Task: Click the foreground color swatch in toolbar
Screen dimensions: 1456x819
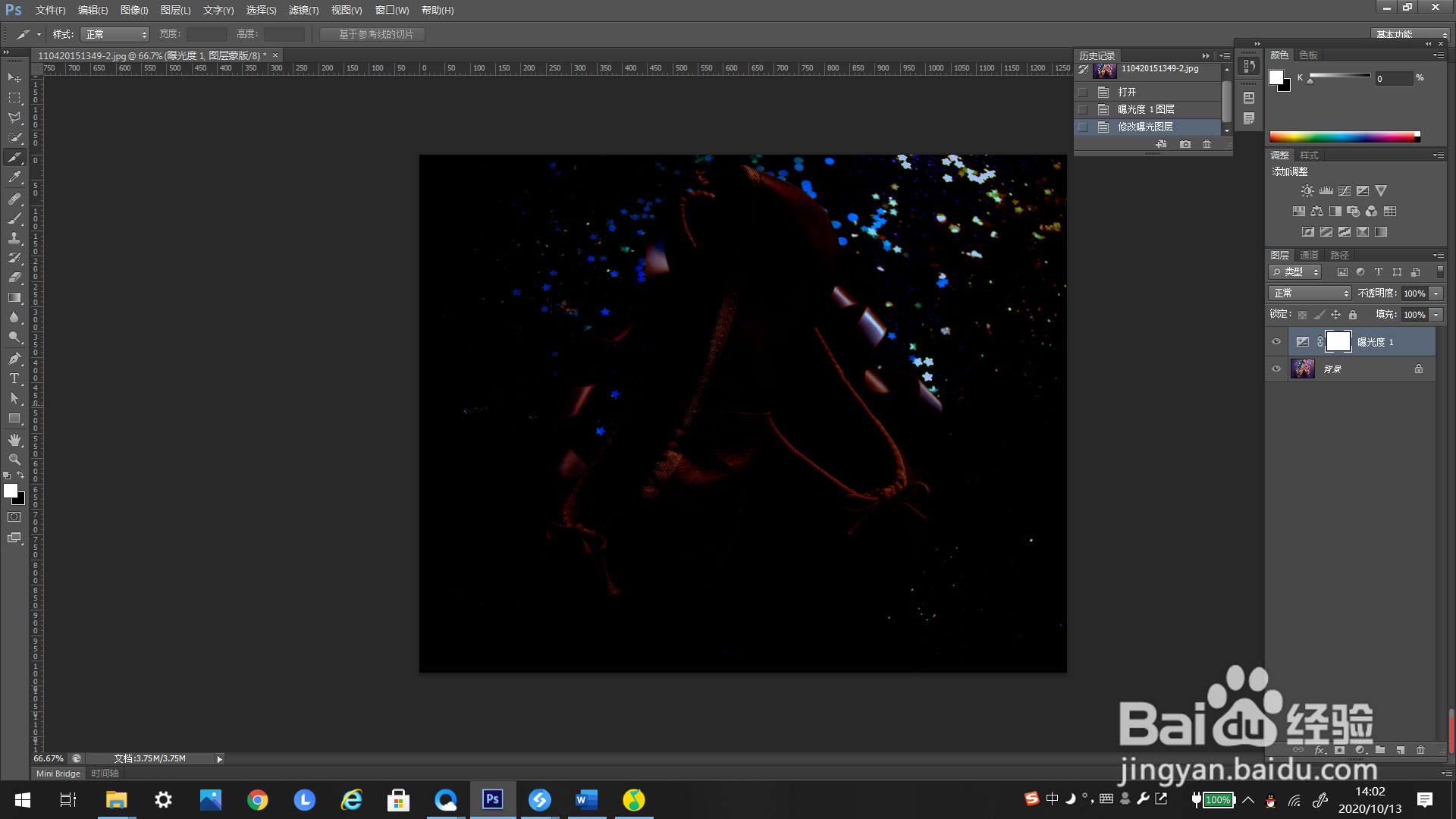Action: (x=10, y=491)
